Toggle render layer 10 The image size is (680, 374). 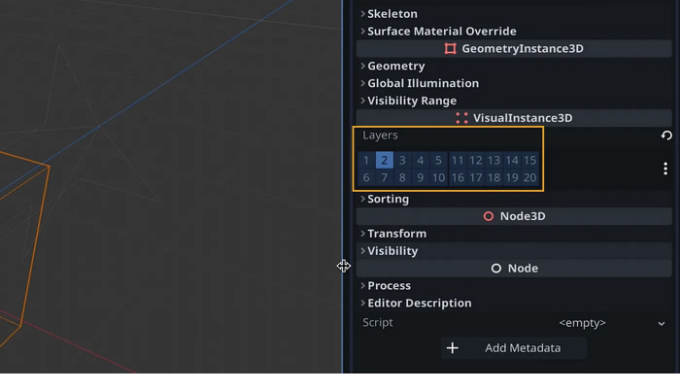438,177
